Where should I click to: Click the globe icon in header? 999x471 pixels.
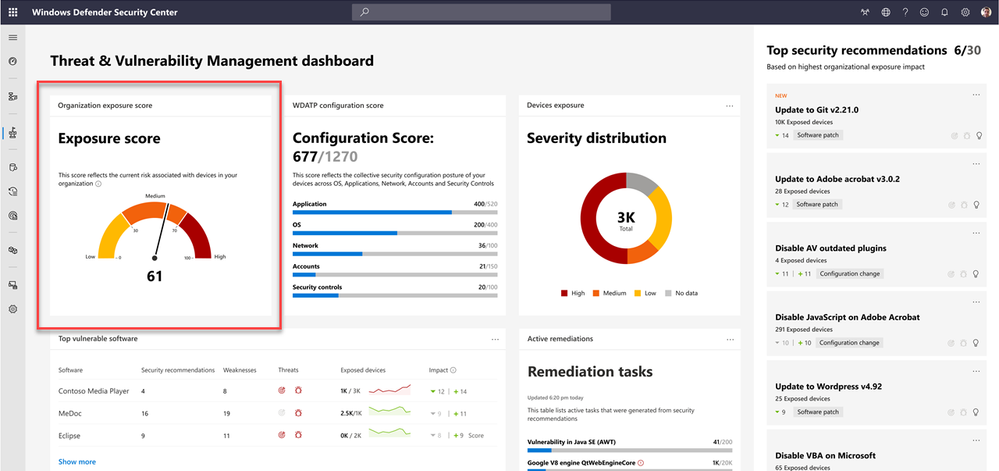click(886, 12)
